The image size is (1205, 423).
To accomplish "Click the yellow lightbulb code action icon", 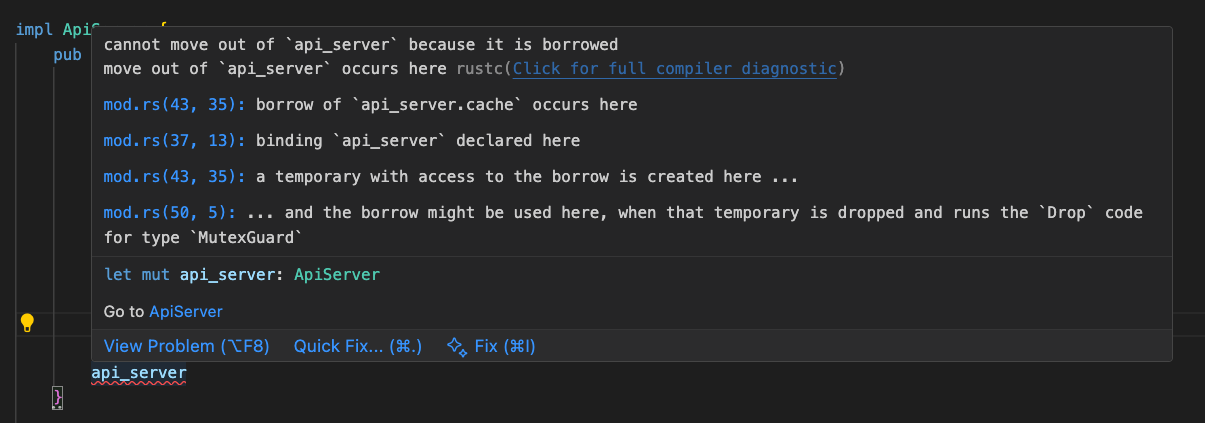I will point(27,322).
